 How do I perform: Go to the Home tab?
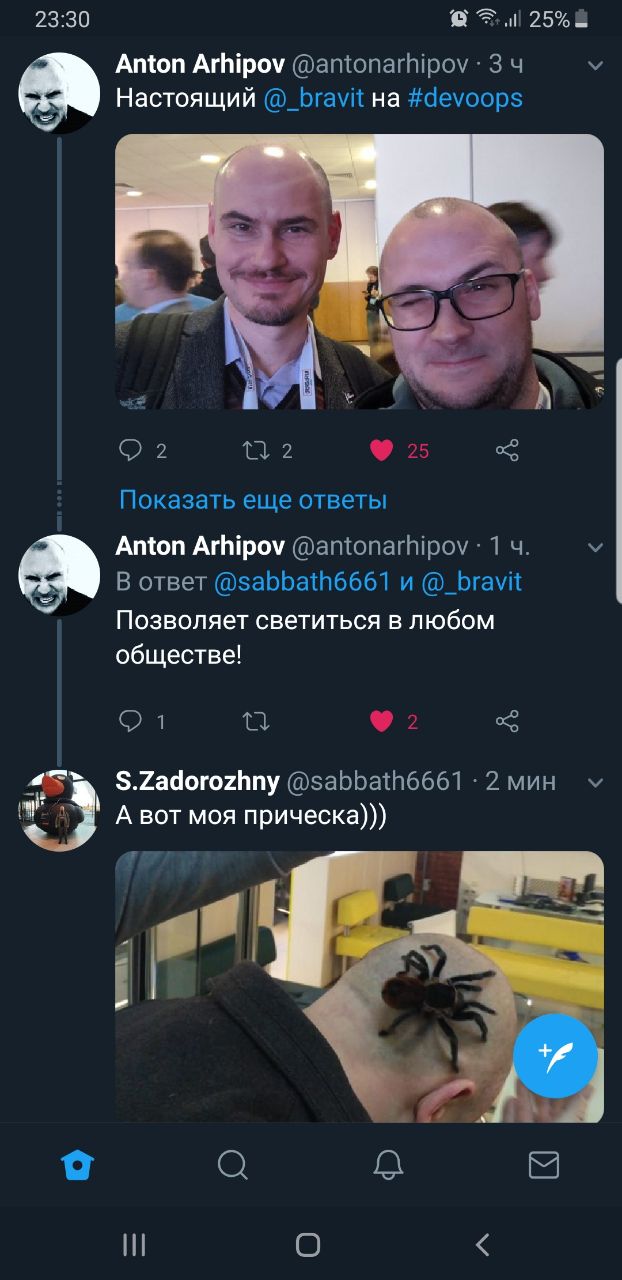[77, 1164]
